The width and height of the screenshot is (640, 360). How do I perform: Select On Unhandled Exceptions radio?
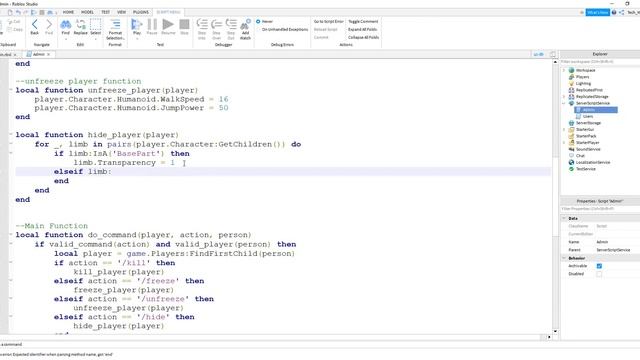click(258, 29)
